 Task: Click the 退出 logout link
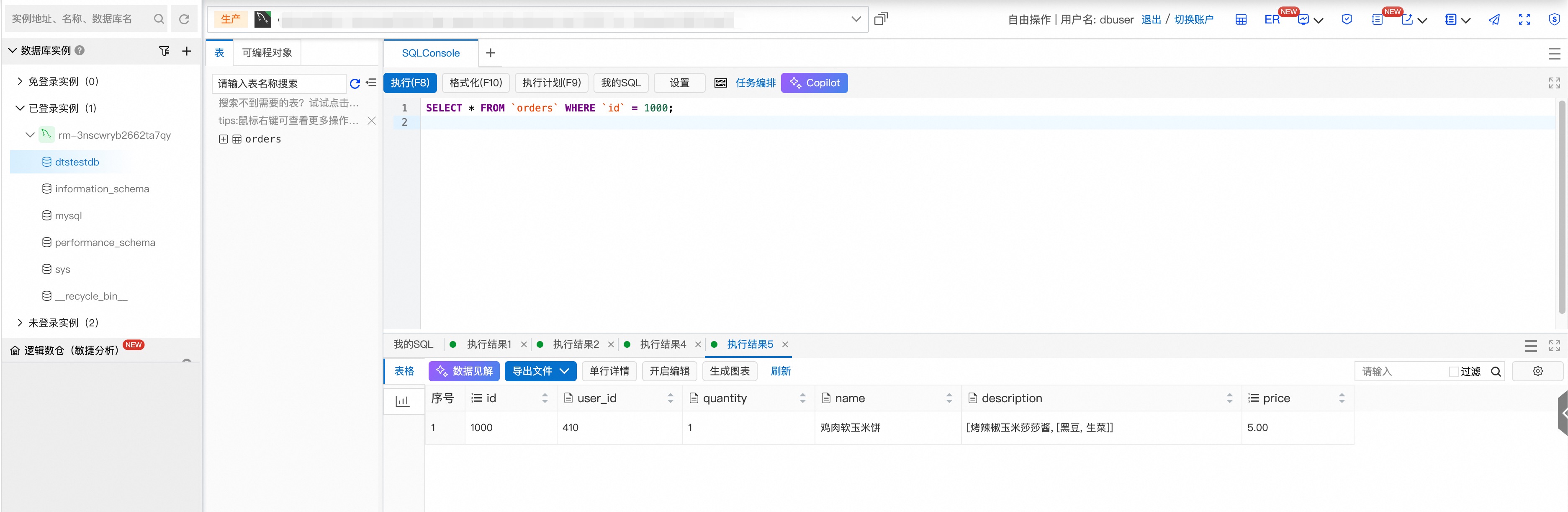[1150, 20]
